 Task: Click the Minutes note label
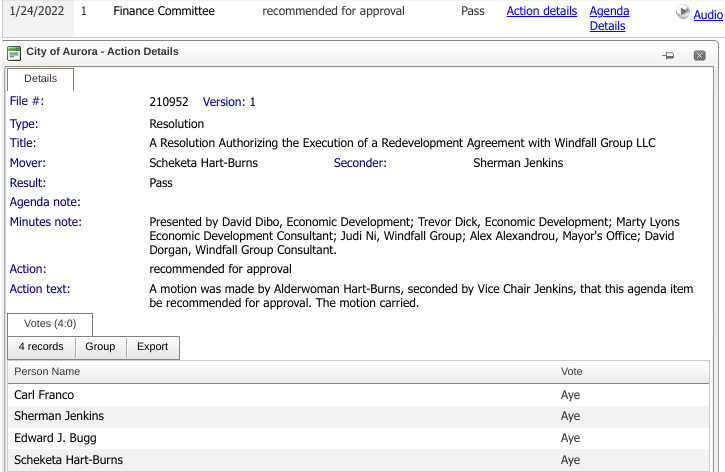point(46,222)
